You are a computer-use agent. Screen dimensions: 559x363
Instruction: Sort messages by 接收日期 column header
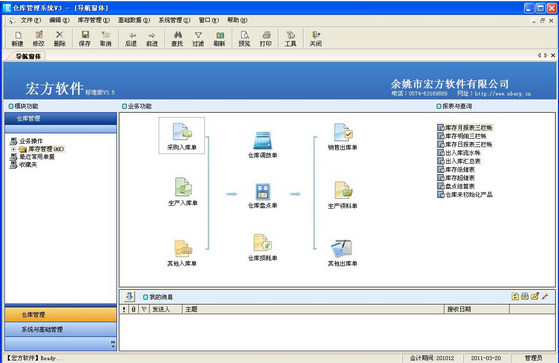[x=477, y=309]
